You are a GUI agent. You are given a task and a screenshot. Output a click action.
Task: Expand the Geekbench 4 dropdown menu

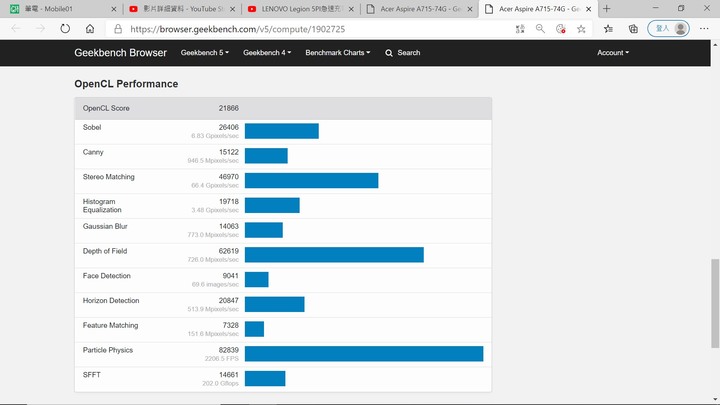pos(267,53)
